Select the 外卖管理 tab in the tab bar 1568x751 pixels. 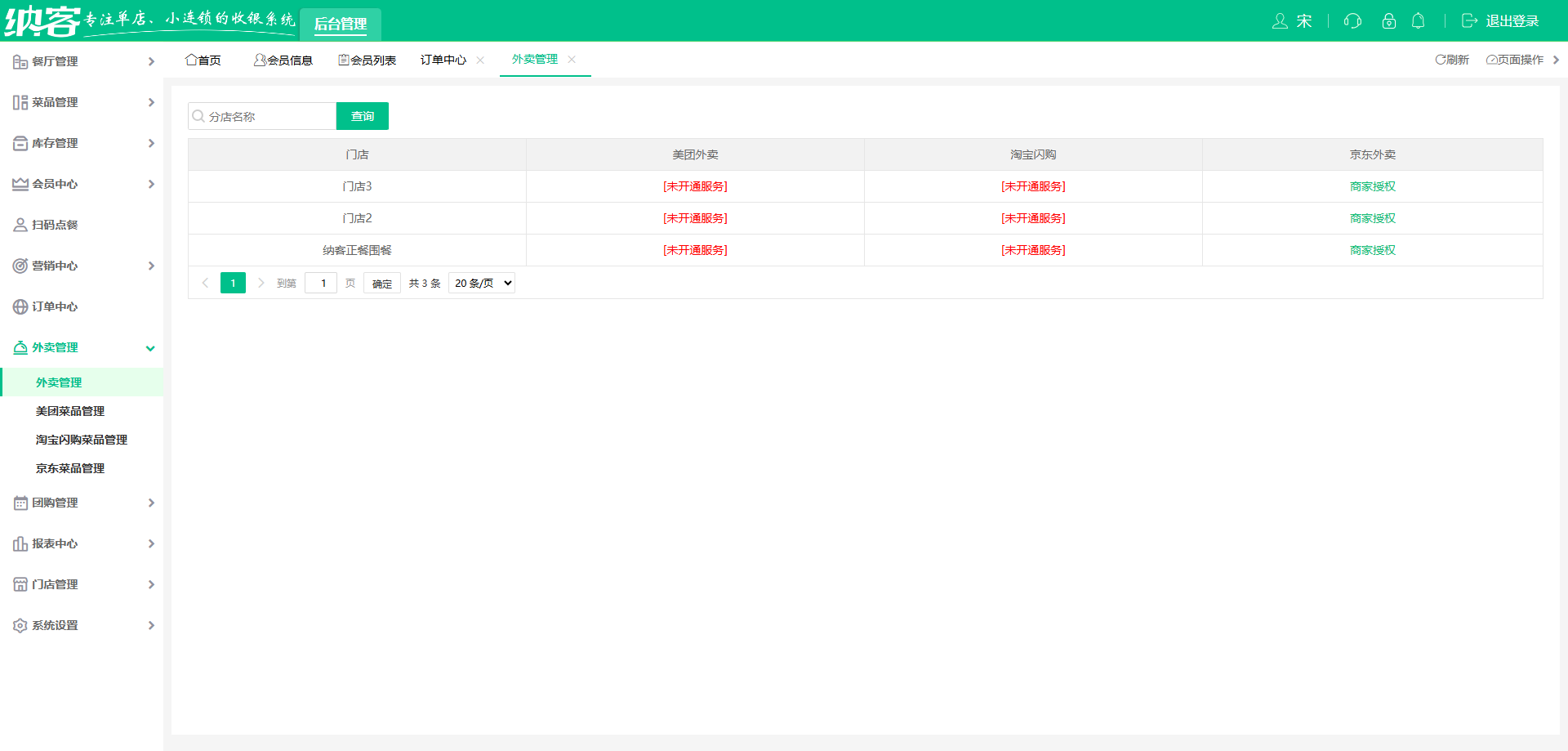[535, 59]
